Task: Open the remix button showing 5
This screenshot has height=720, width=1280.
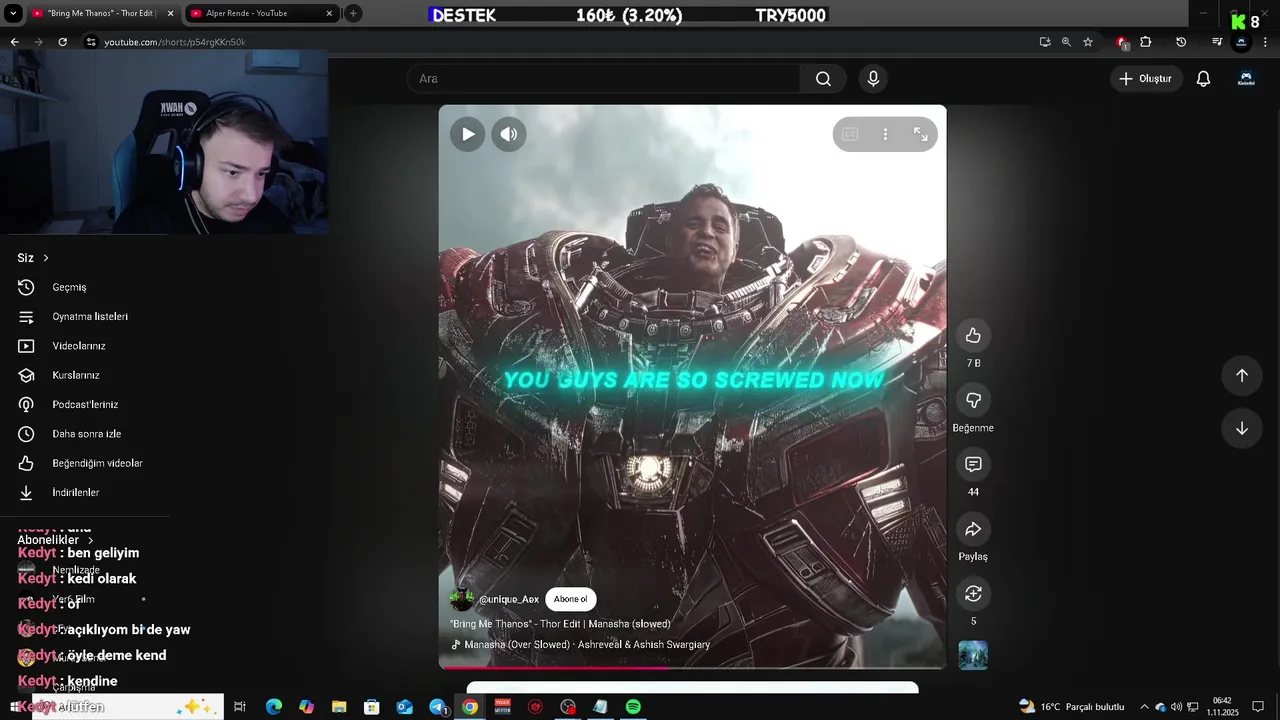Action: coord(973,594)
